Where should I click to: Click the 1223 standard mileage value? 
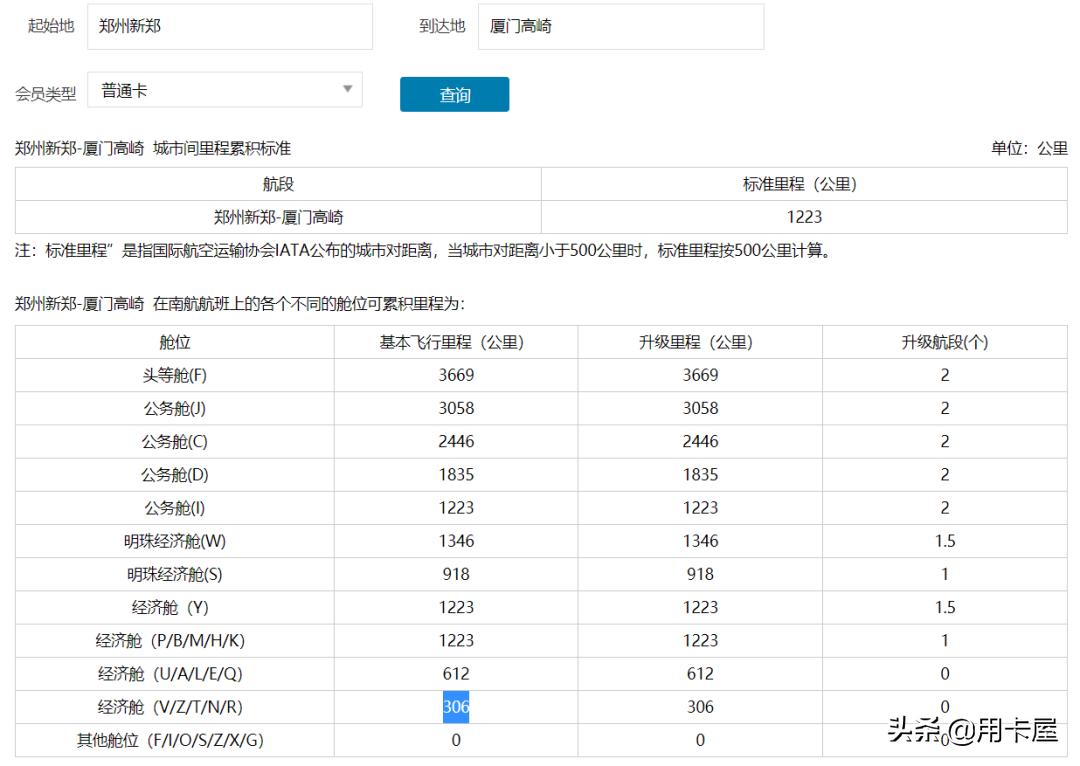[805, 216]
